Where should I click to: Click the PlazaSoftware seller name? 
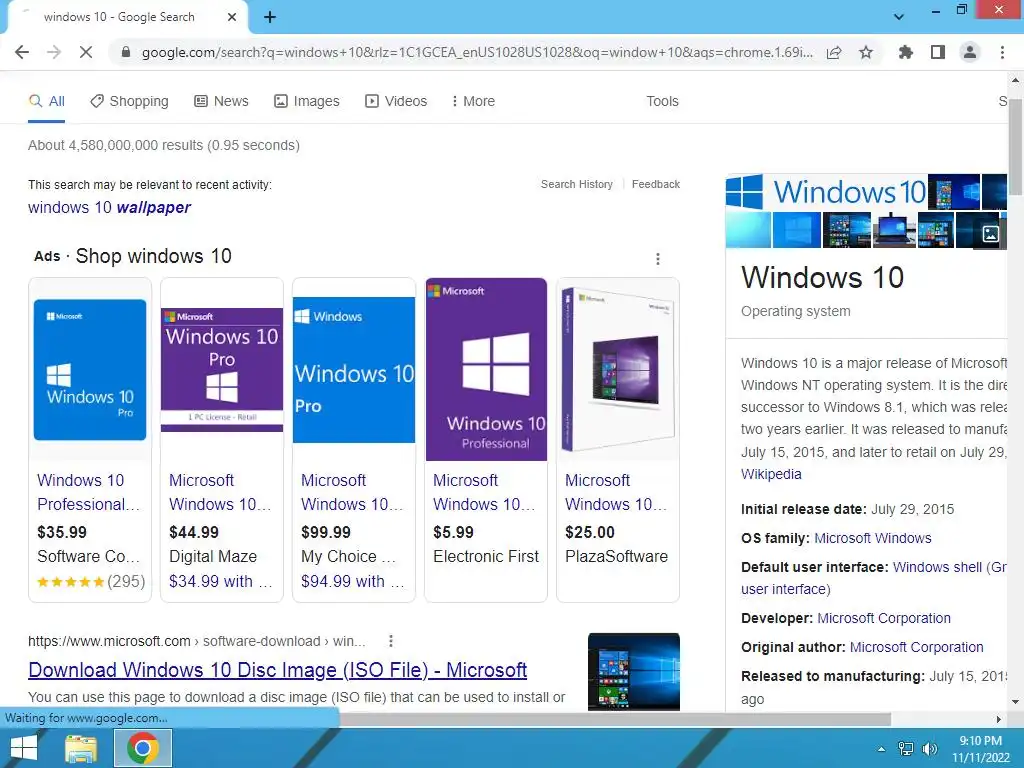pyautogui.click(x=616, y=556)
